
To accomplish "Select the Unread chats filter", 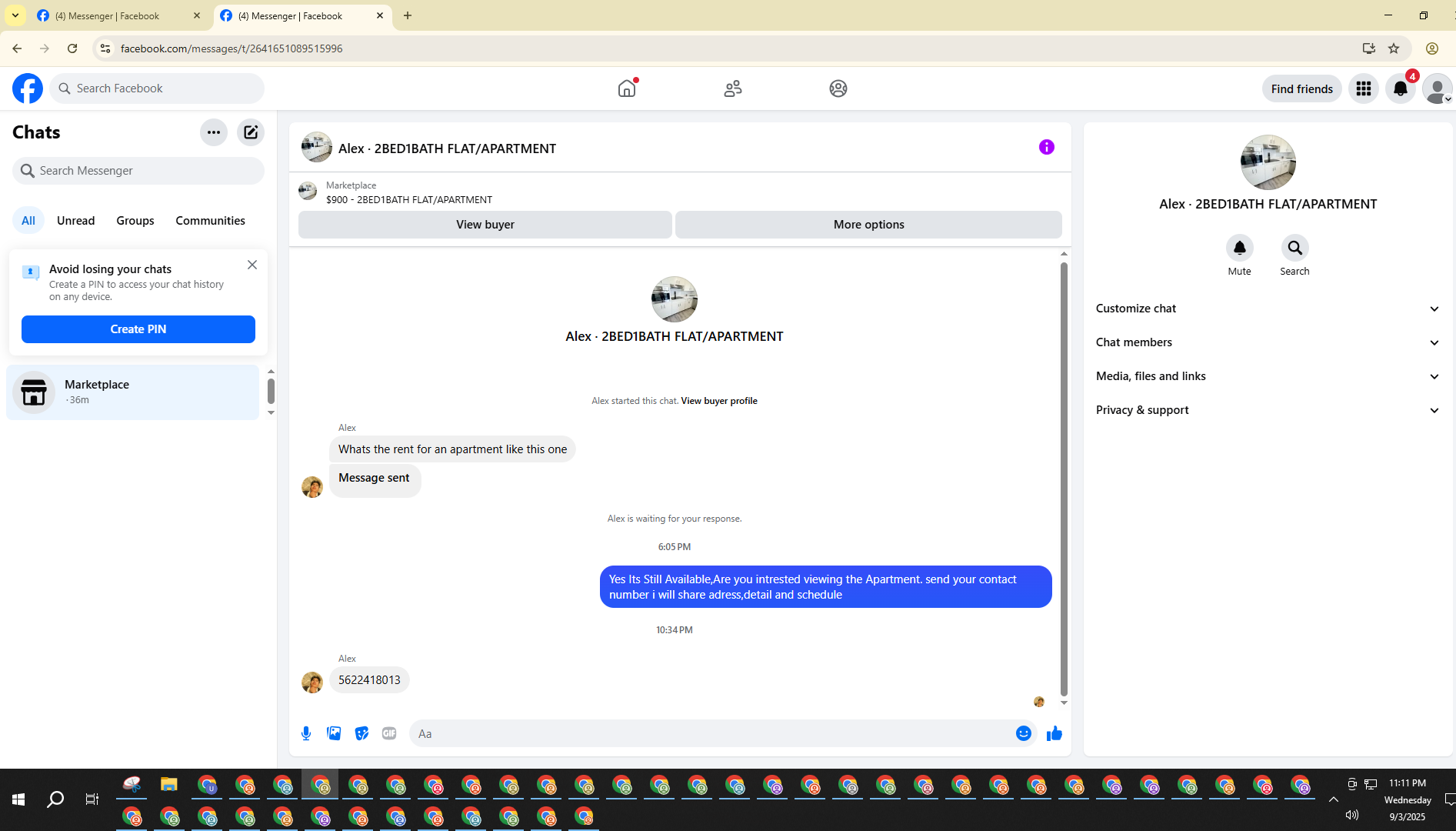I will 76,221.
